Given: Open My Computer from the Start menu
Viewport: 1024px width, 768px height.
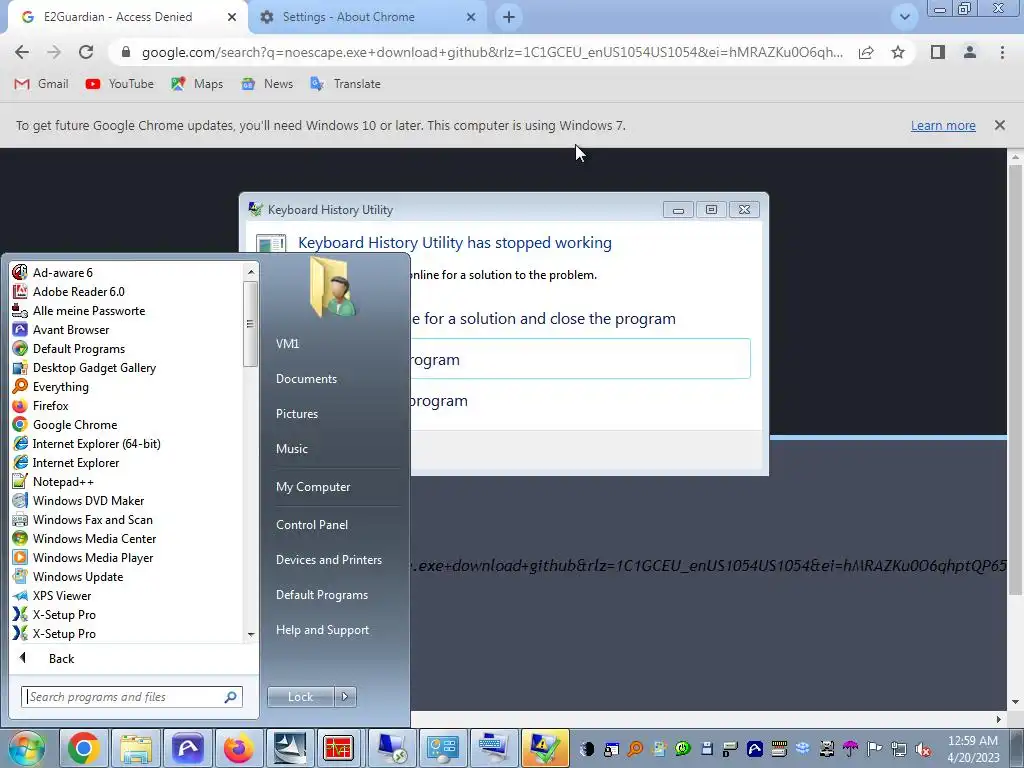Looking at the screenshot, I should click(x=313, y=487).
